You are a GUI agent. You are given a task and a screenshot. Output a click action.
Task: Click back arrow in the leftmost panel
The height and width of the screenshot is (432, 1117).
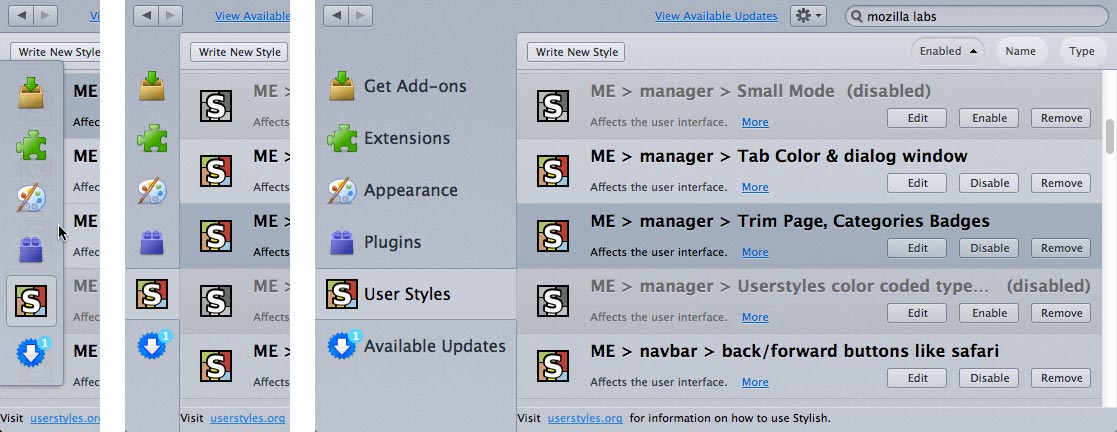(21, 16)
